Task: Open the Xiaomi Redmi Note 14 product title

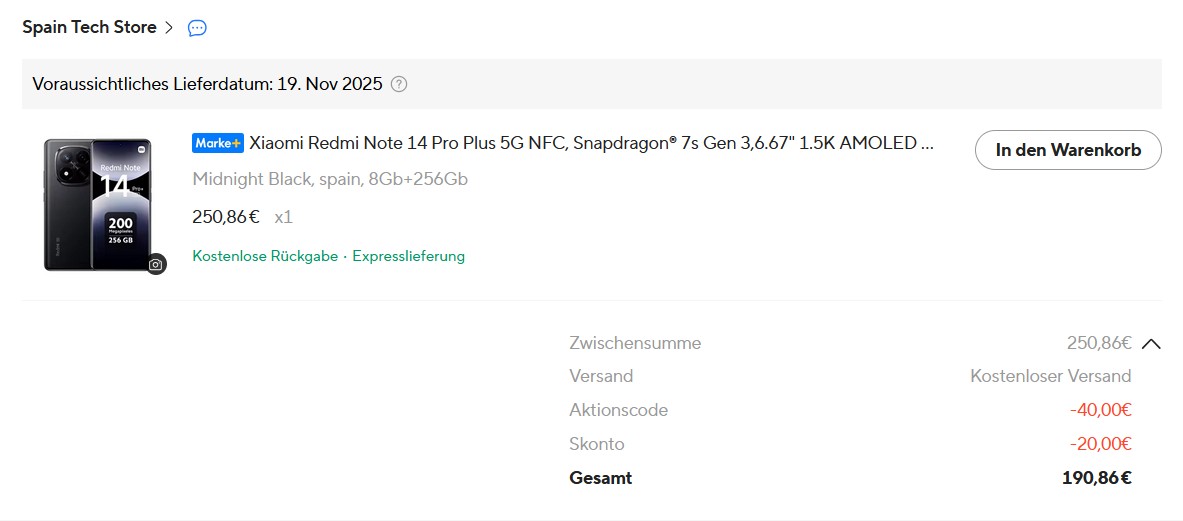Action: pyautogui.click(x=591, y=143)
